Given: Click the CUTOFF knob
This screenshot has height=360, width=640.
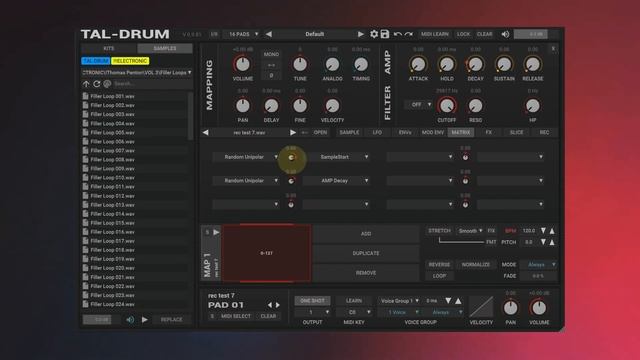Looking at the screenshot, I should click(x=447, y=106).
